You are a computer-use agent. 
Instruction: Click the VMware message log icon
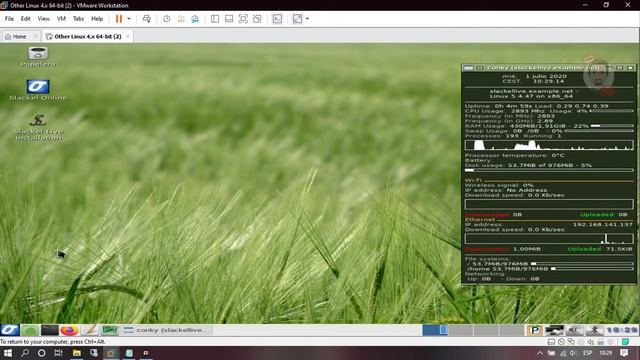[x=625, y=342]
